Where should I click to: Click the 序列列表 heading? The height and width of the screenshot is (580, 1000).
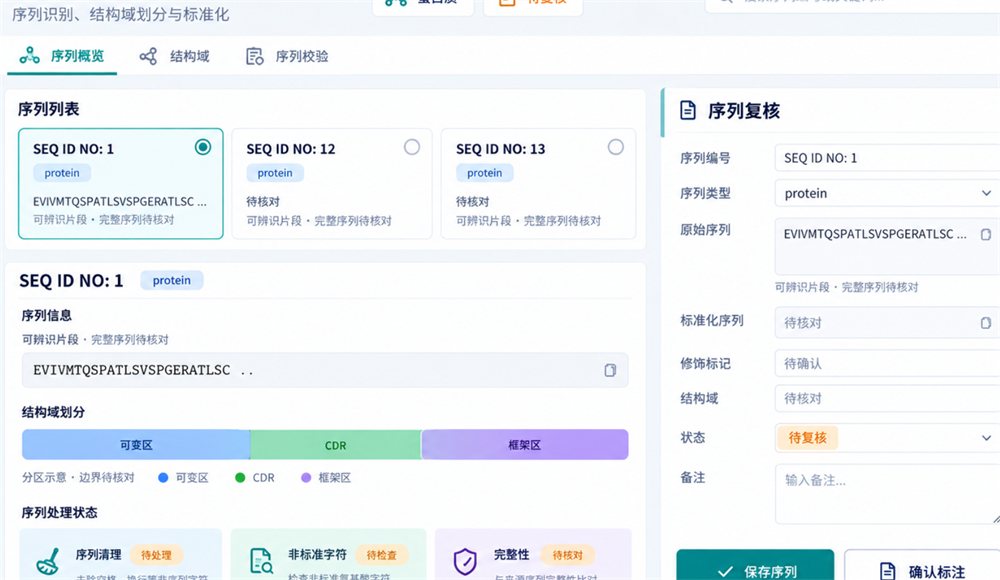tap(48, 109)
